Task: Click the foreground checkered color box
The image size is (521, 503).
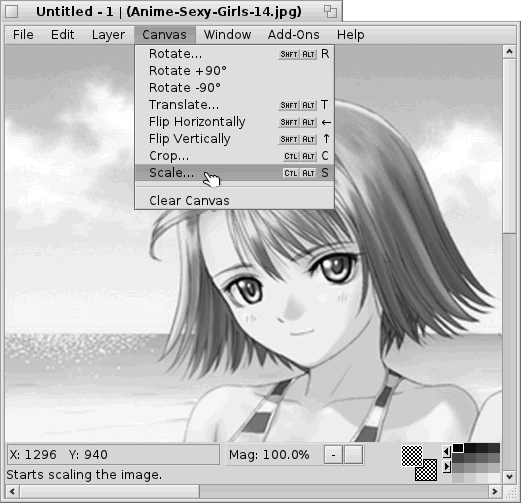Action: pyautogui.click(x=412, y=456)
